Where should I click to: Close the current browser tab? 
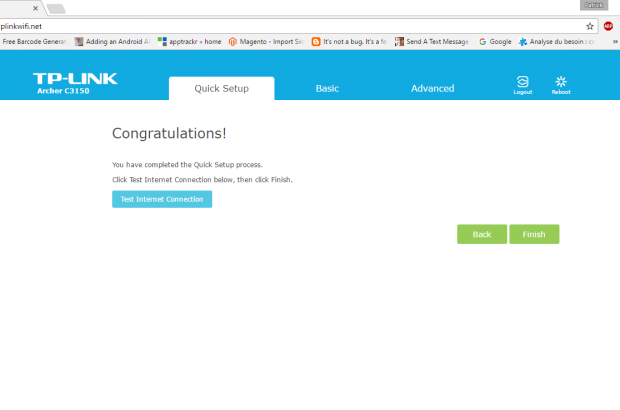point(36,8)
